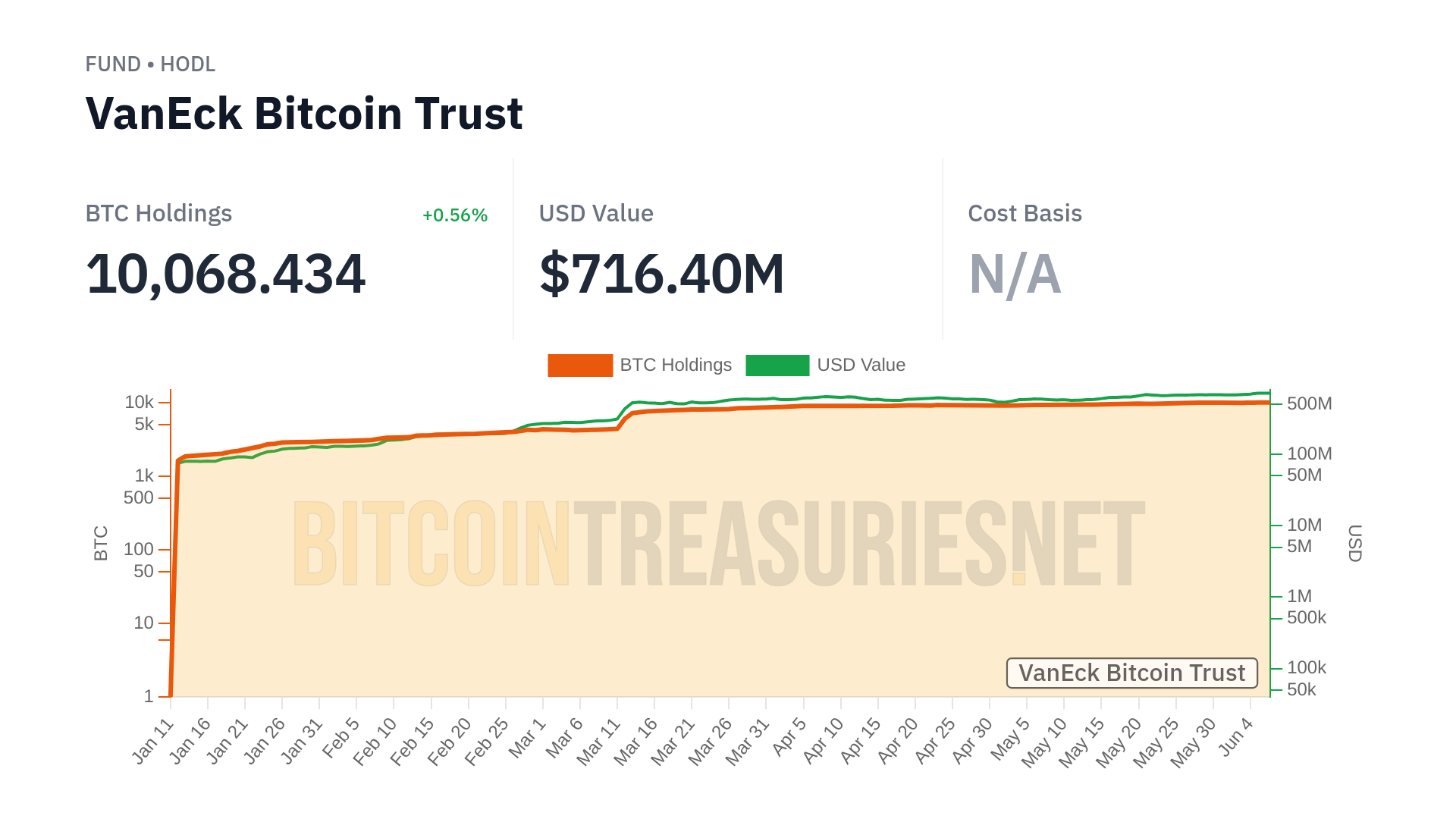Select the Mar 11 date tick

(599, 742)
